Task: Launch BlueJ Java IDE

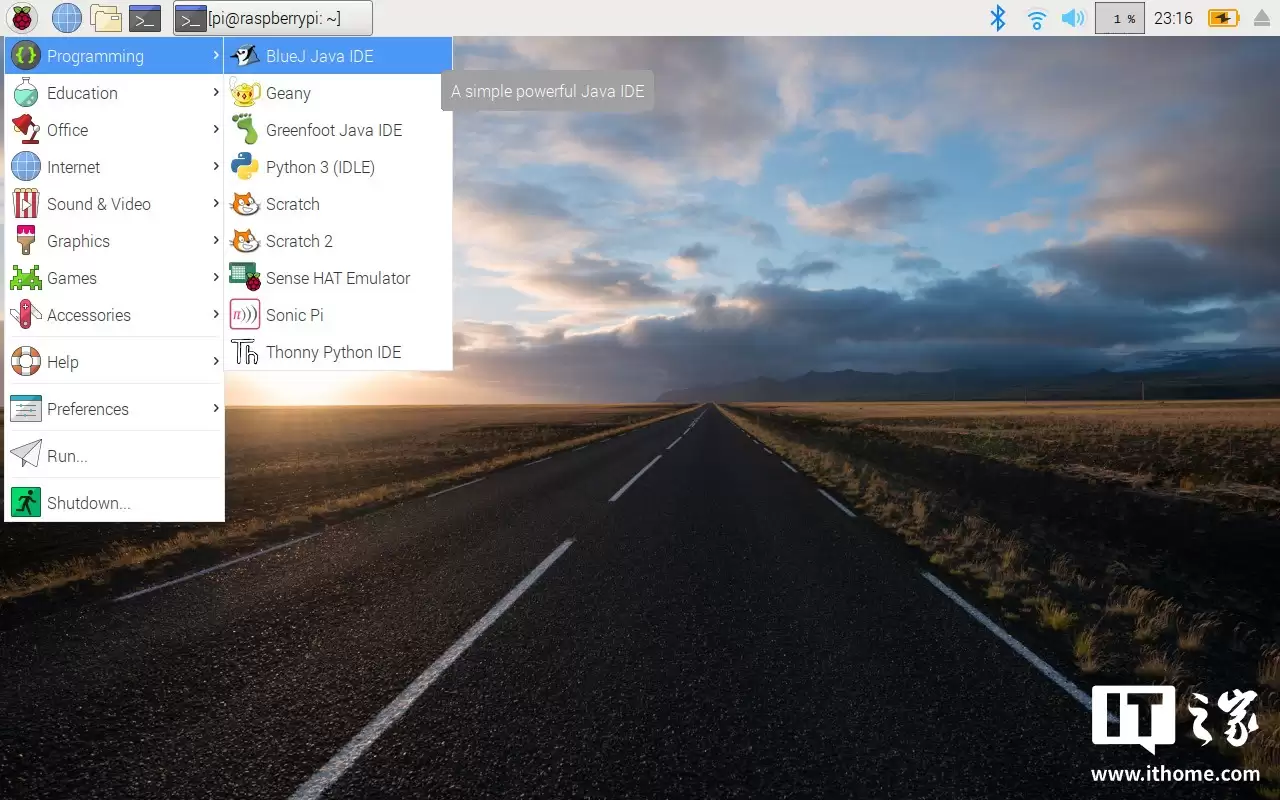Action: click(318, 55)
